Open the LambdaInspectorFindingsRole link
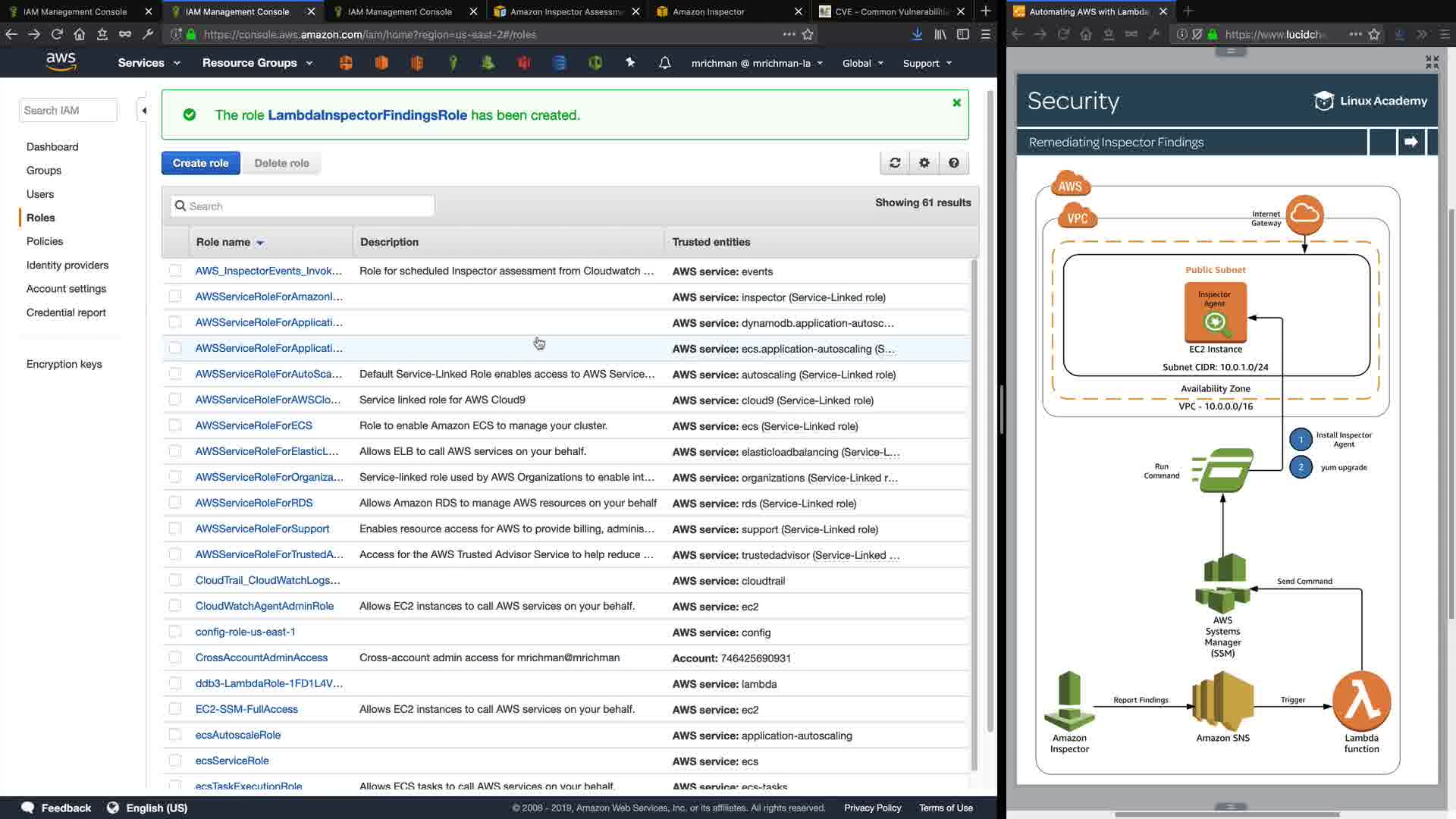The image size is (1456, 819). coord(367,115)
